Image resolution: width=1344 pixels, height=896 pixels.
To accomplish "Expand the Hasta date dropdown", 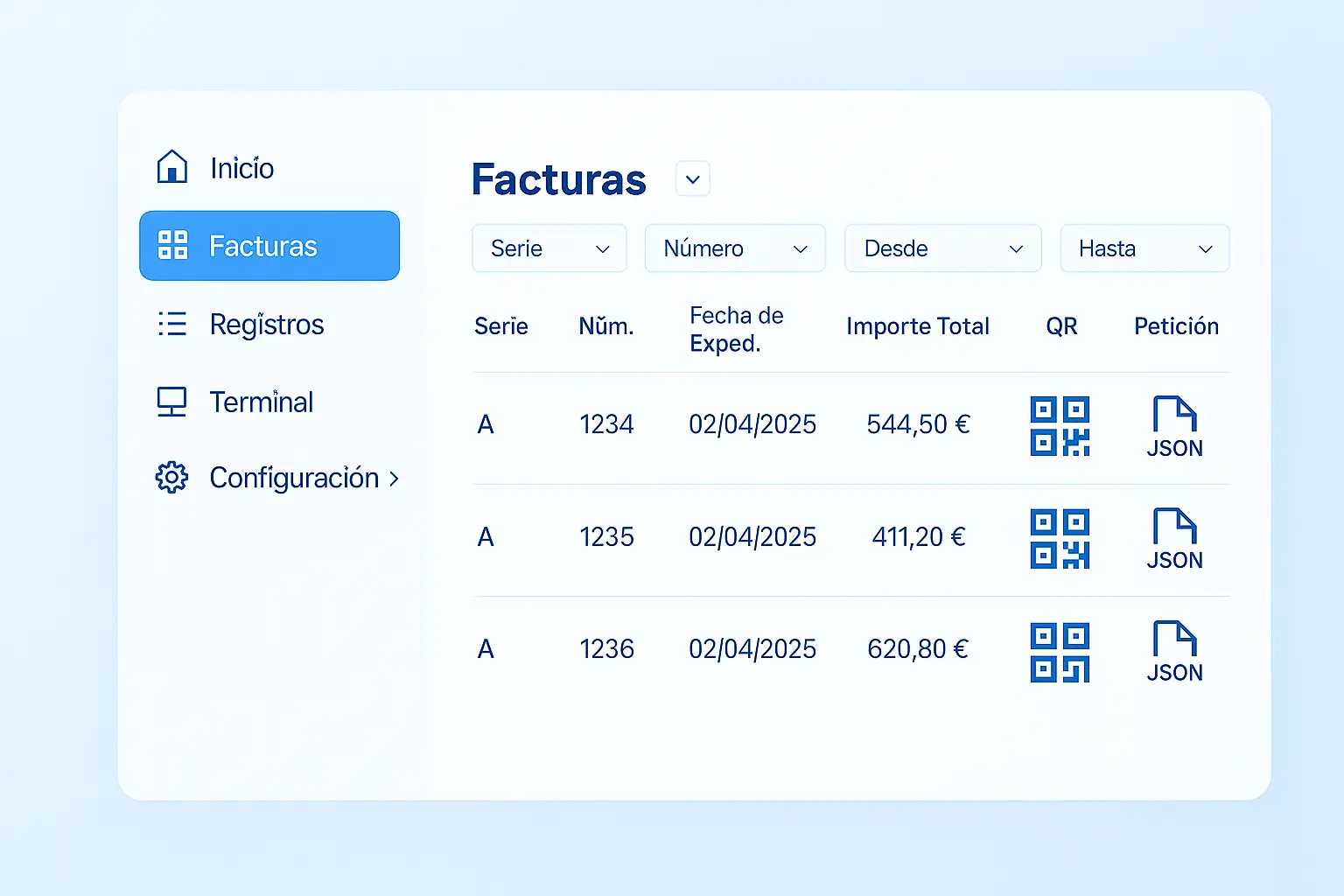I will click(x=1144, y=248).
